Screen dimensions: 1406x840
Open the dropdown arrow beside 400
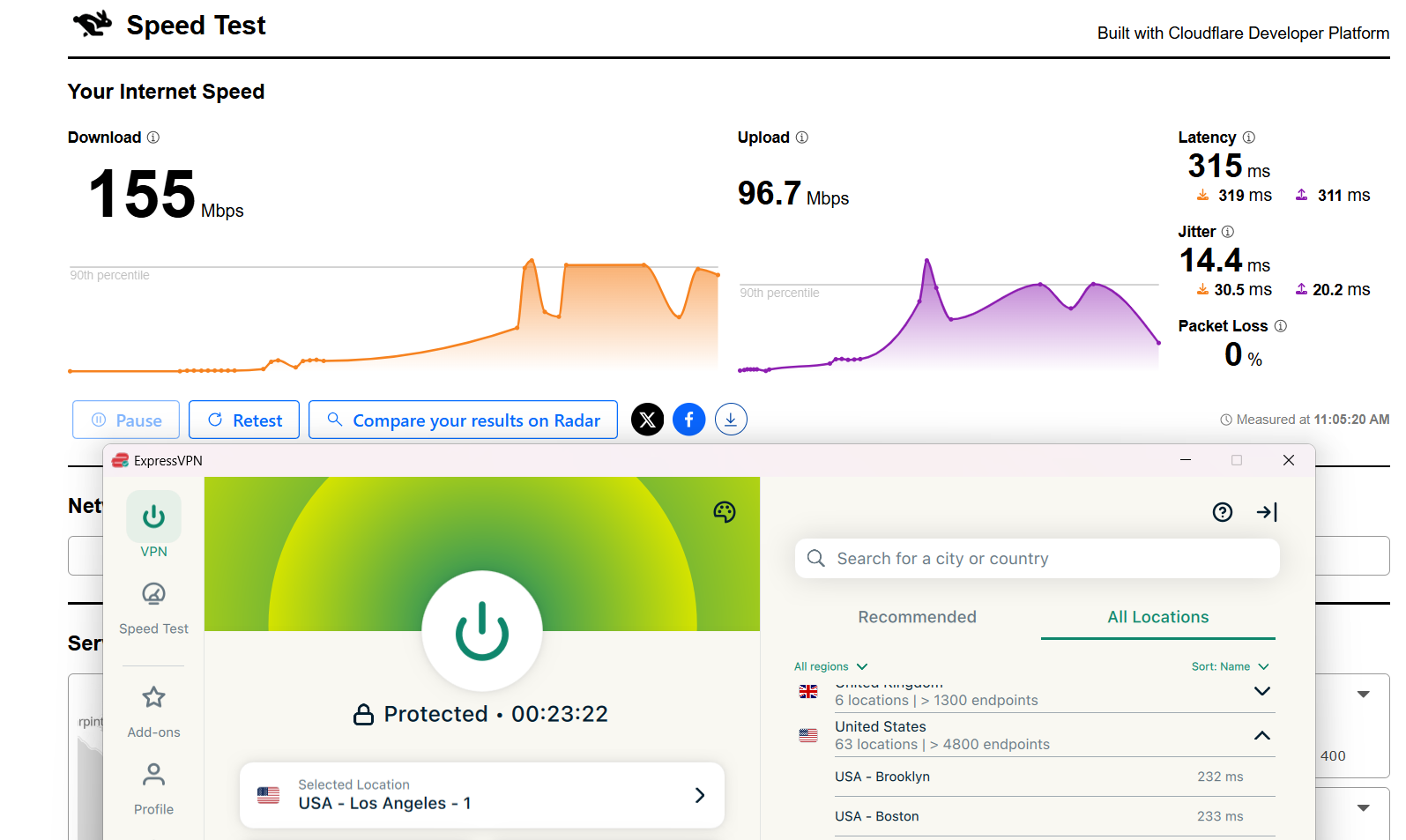coord(1364,695)
